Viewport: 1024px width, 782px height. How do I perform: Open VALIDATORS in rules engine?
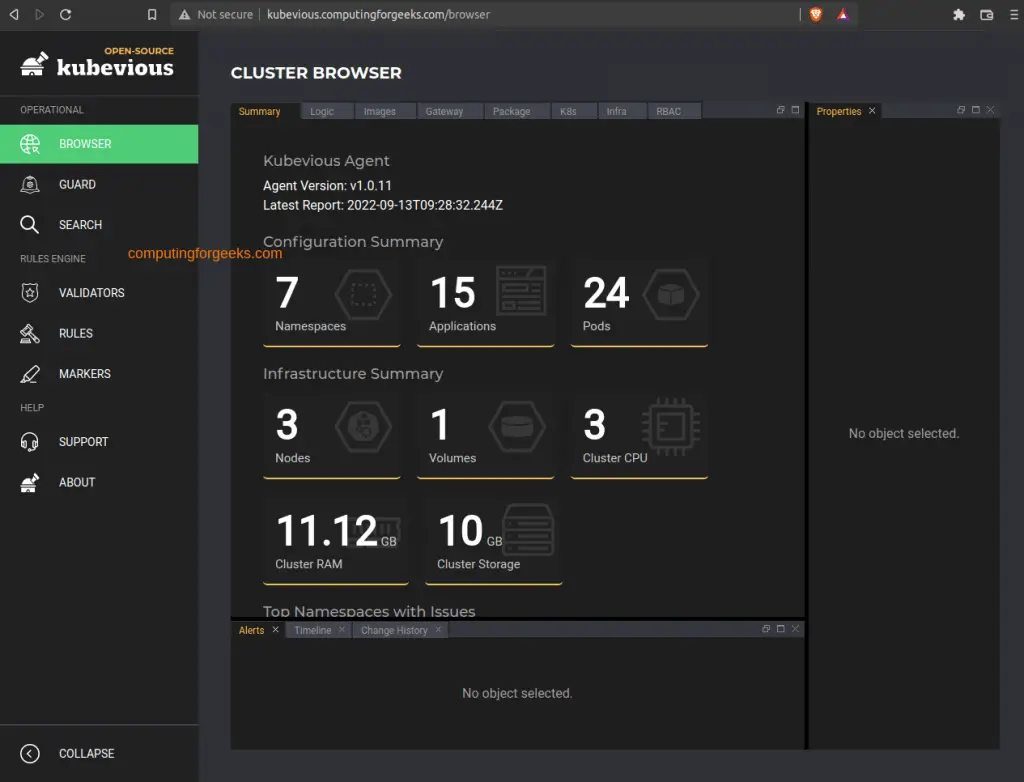[x=91, y=293]
